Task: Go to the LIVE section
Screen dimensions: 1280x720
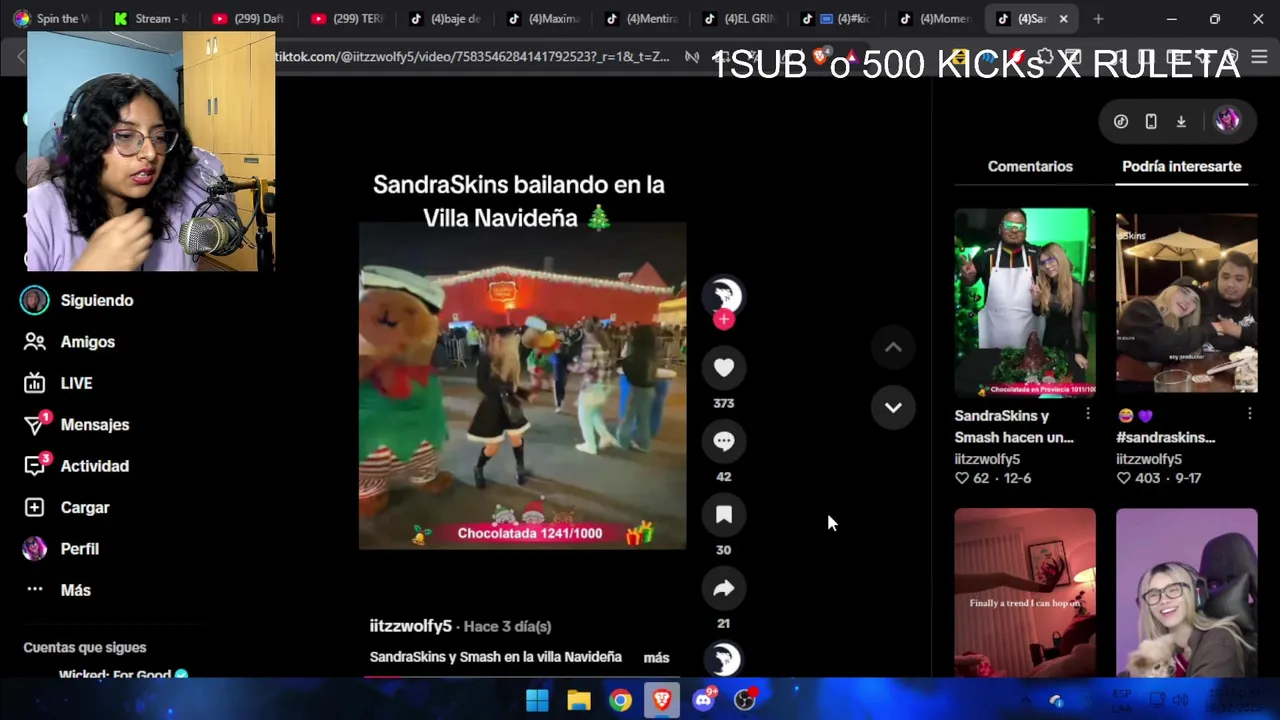Action: click(58, 383)
